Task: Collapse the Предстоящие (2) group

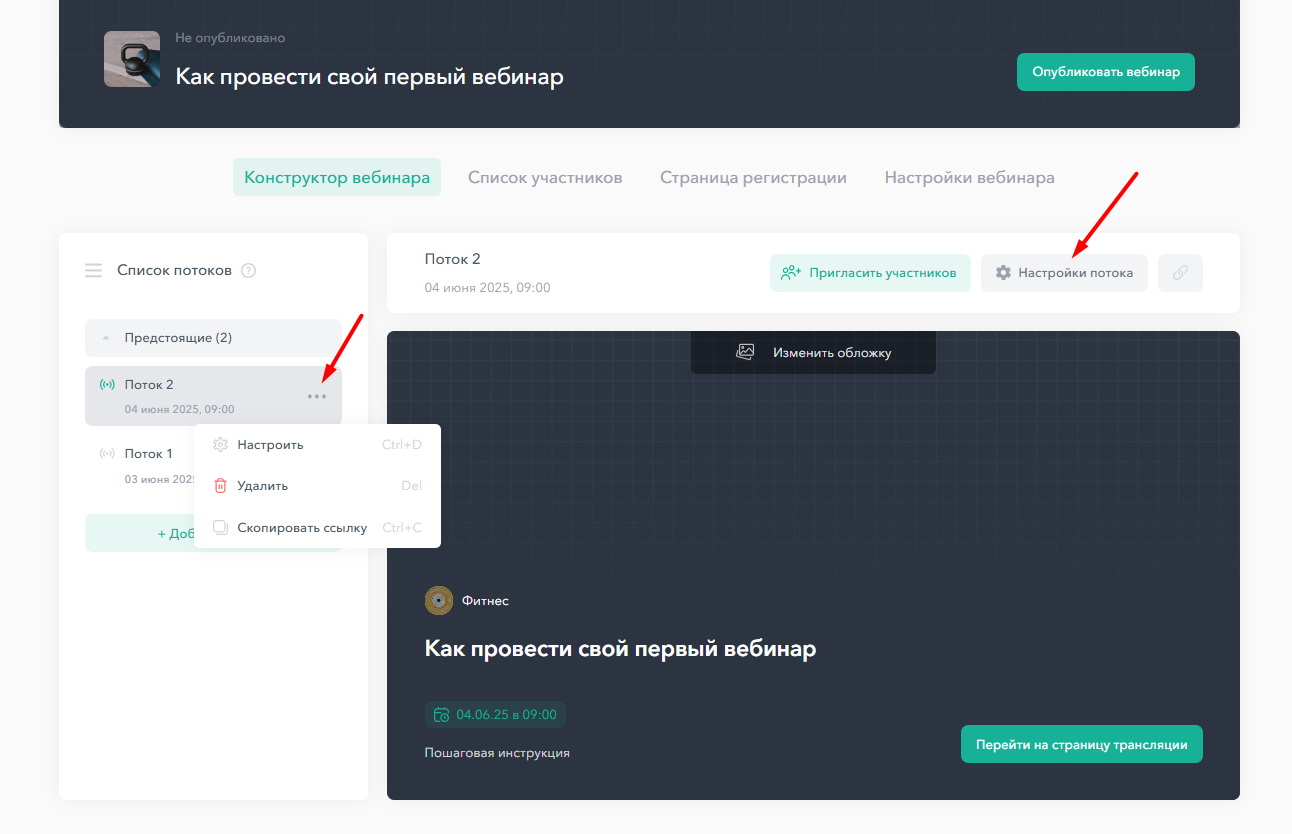Action: tap(213, 338)
